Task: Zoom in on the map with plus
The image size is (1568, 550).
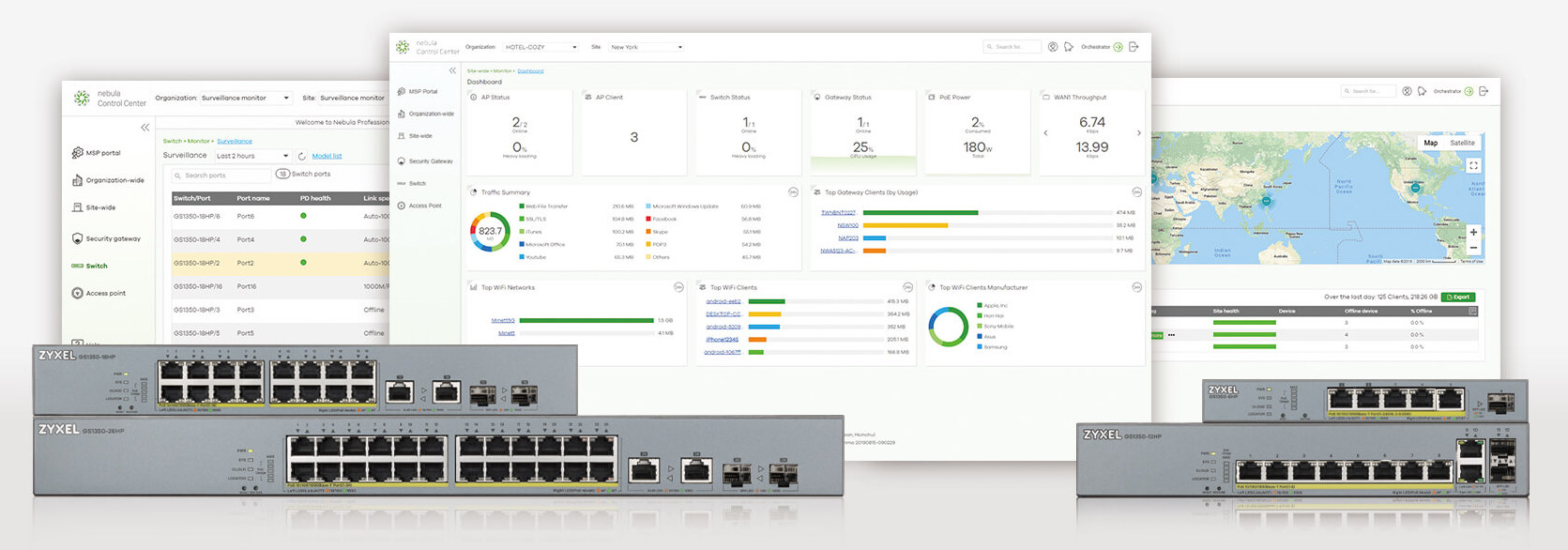Action: click(1473, 232)
